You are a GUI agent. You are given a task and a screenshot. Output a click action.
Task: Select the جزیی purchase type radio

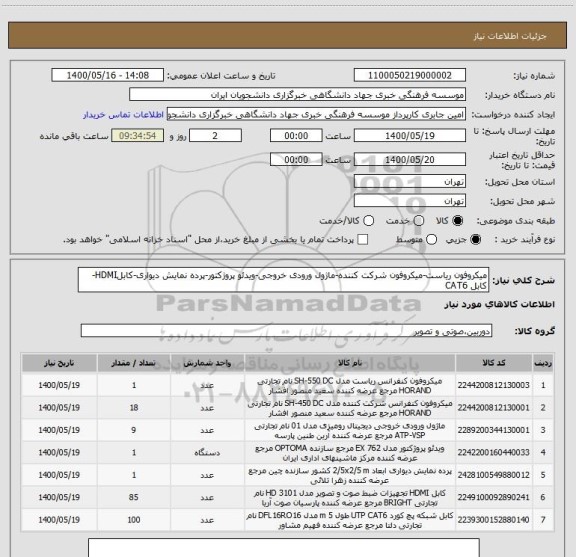476,240
